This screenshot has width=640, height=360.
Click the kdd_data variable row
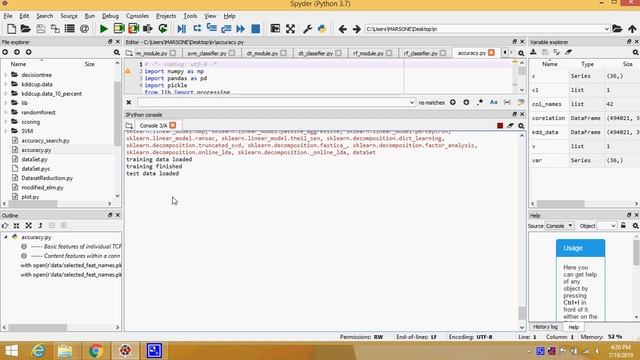[584, 132]
